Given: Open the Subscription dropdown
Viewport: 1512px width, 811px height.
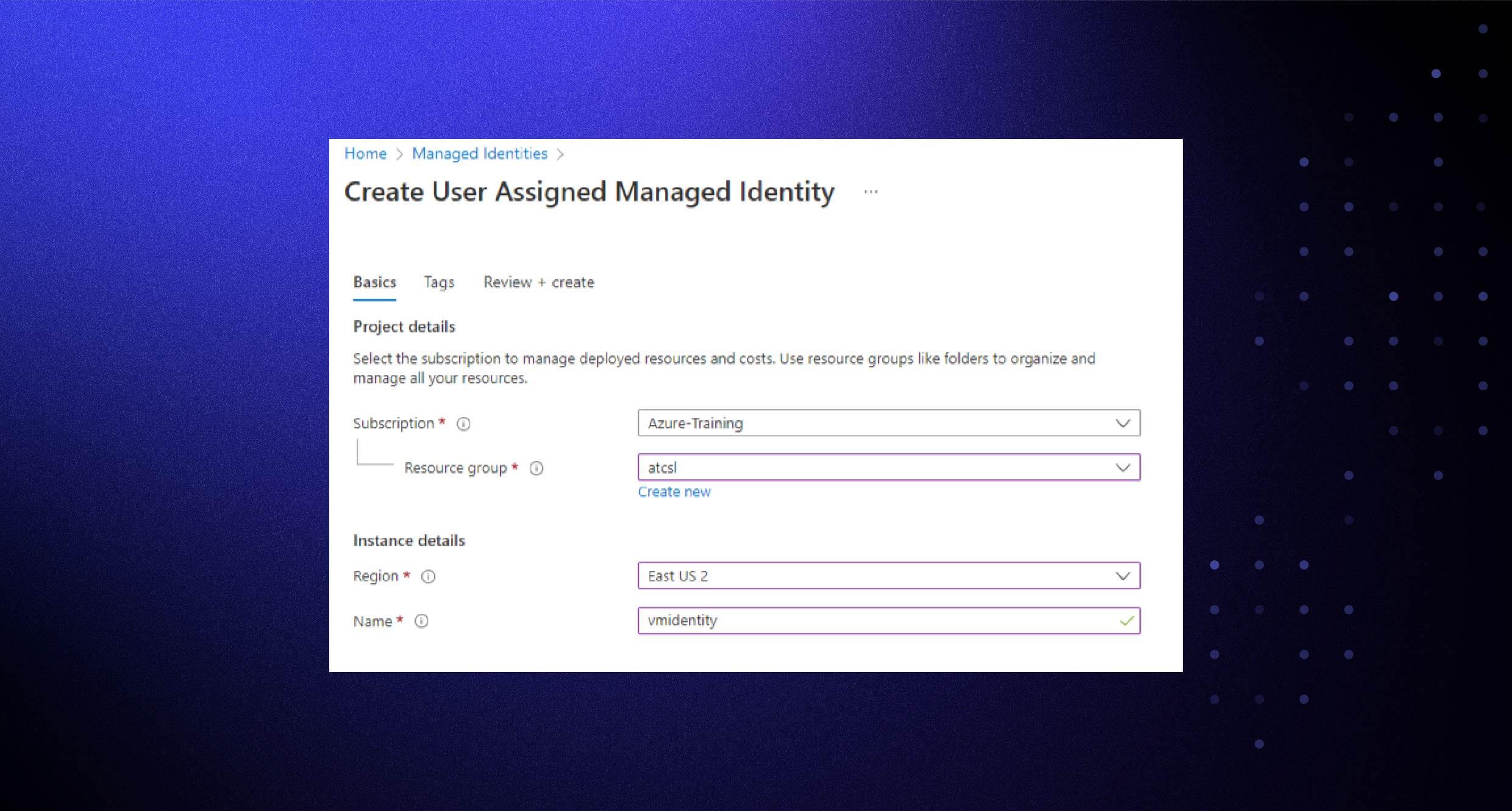Looking at the screenshot, I should (1122, 423).
